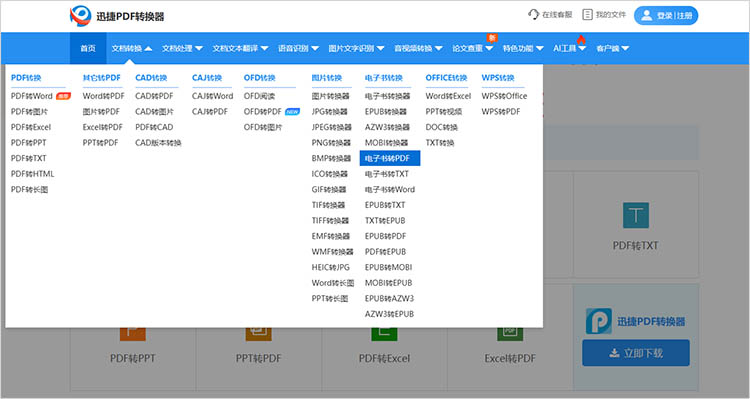Click the PDF转TXT tile on the page
Viewport: 750px width, 399px height.
tap(636, 224)
